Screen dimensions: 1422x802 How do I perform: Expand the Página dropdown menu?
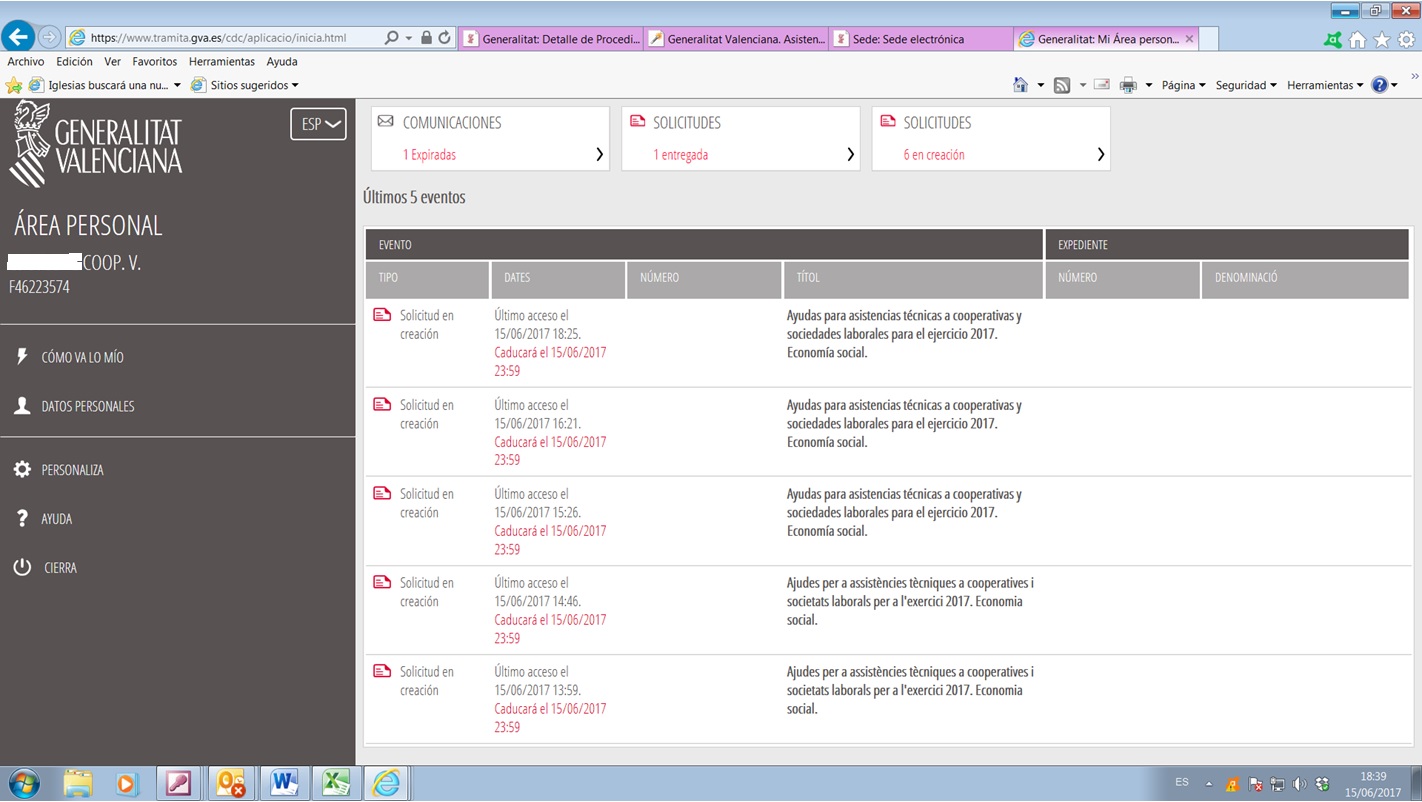pos(1183,85)
